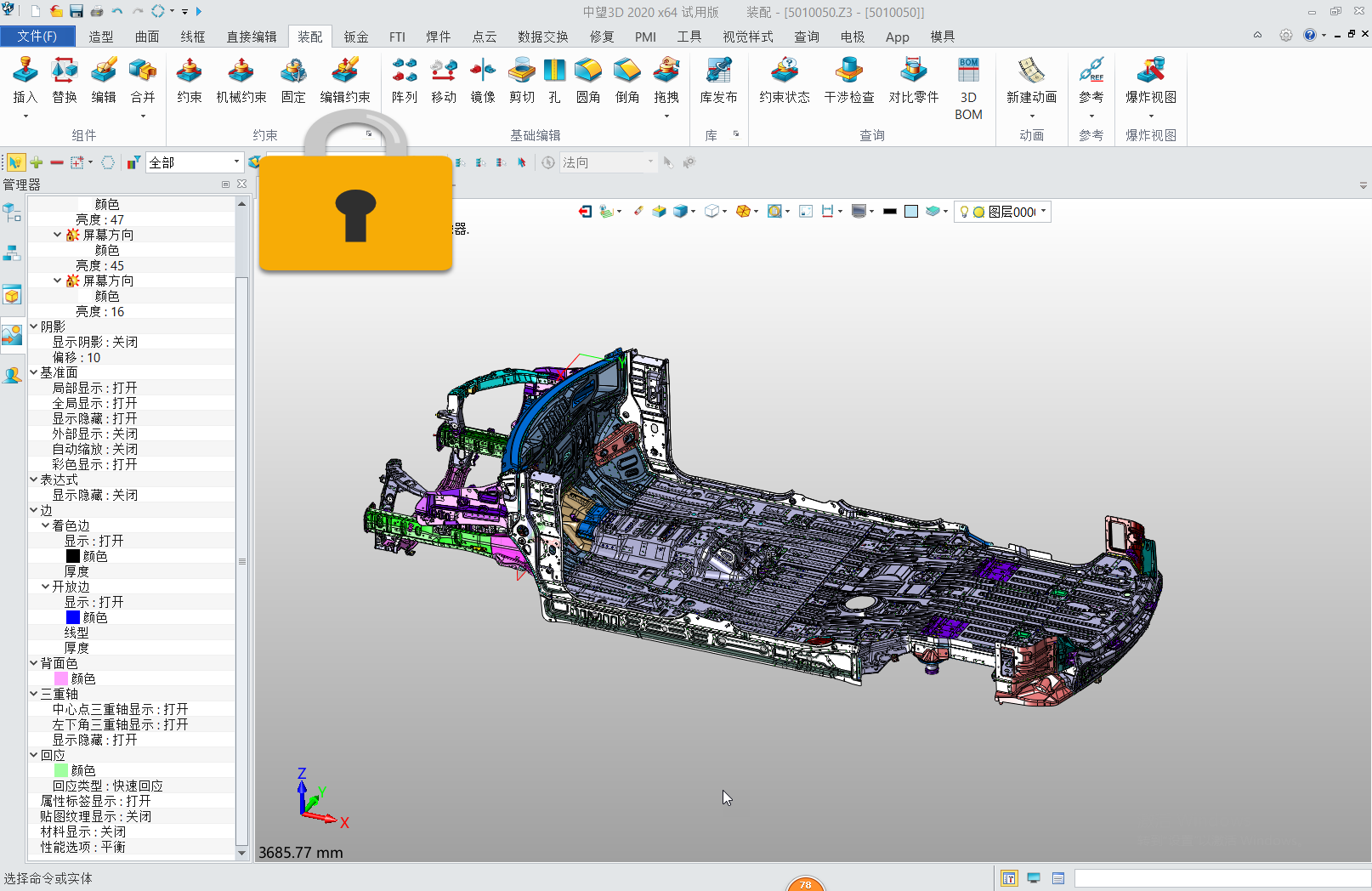The image size is (1372, 891).
Task: Click the 插入 (Insert) component tool
Action: tap(25, 81)
